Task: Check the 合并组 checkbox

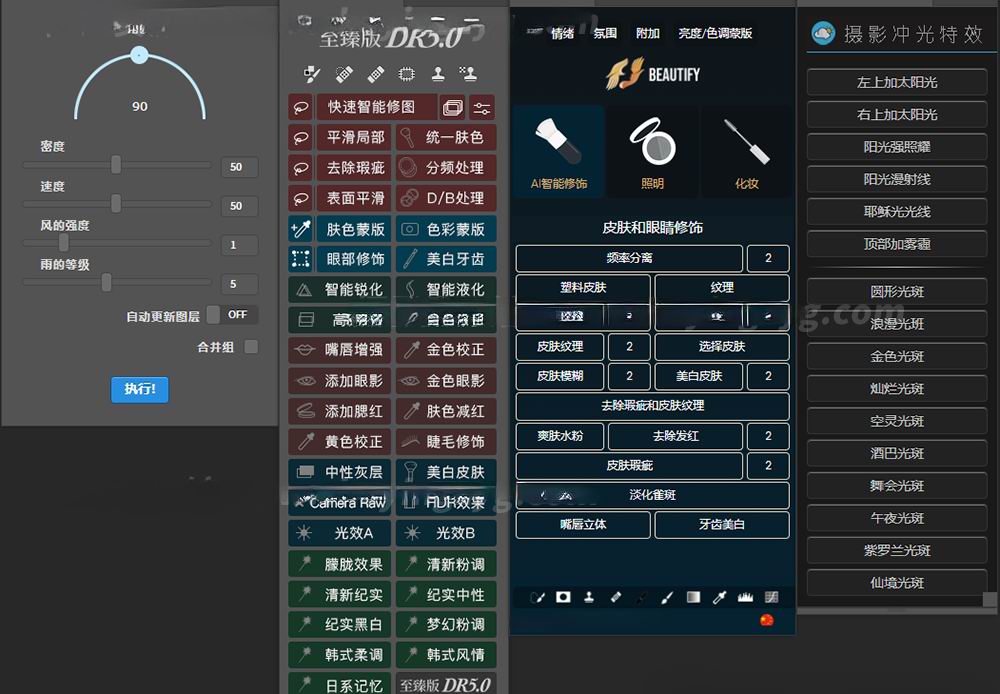Action: 251,346
